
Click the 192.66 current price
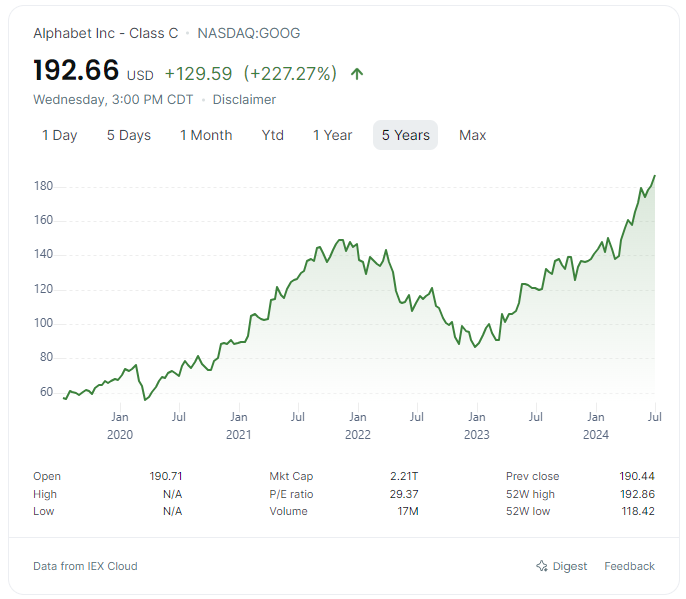(x=76, y=70)
